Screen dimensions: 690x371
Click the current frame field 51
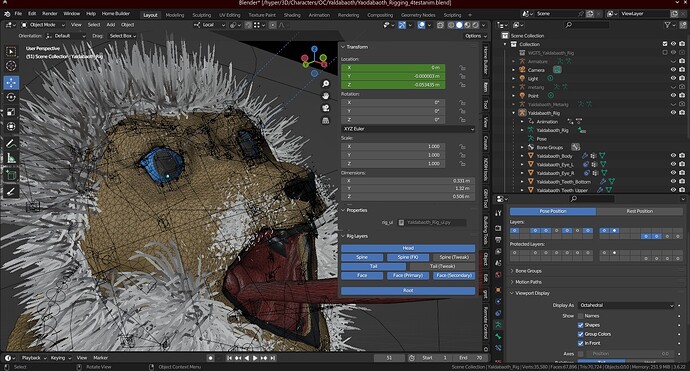(x=389, y=358)
